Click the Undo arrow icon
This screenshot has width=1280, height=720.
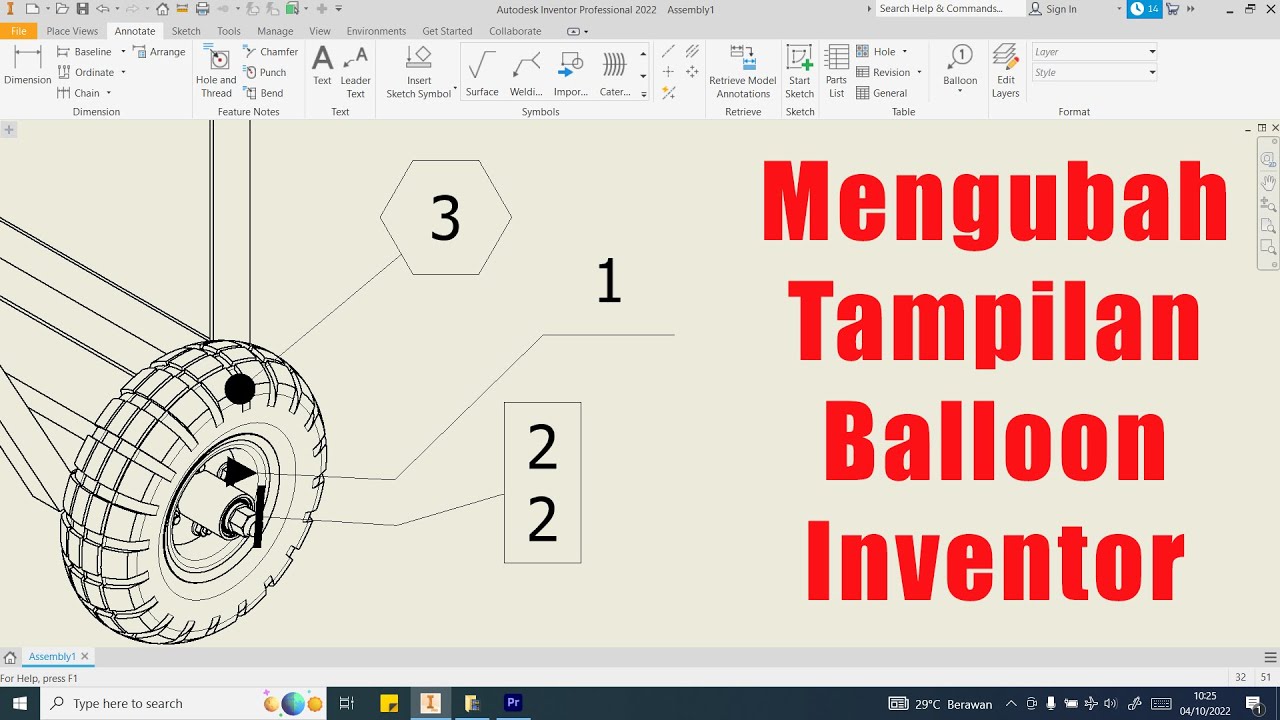point(102,9)
